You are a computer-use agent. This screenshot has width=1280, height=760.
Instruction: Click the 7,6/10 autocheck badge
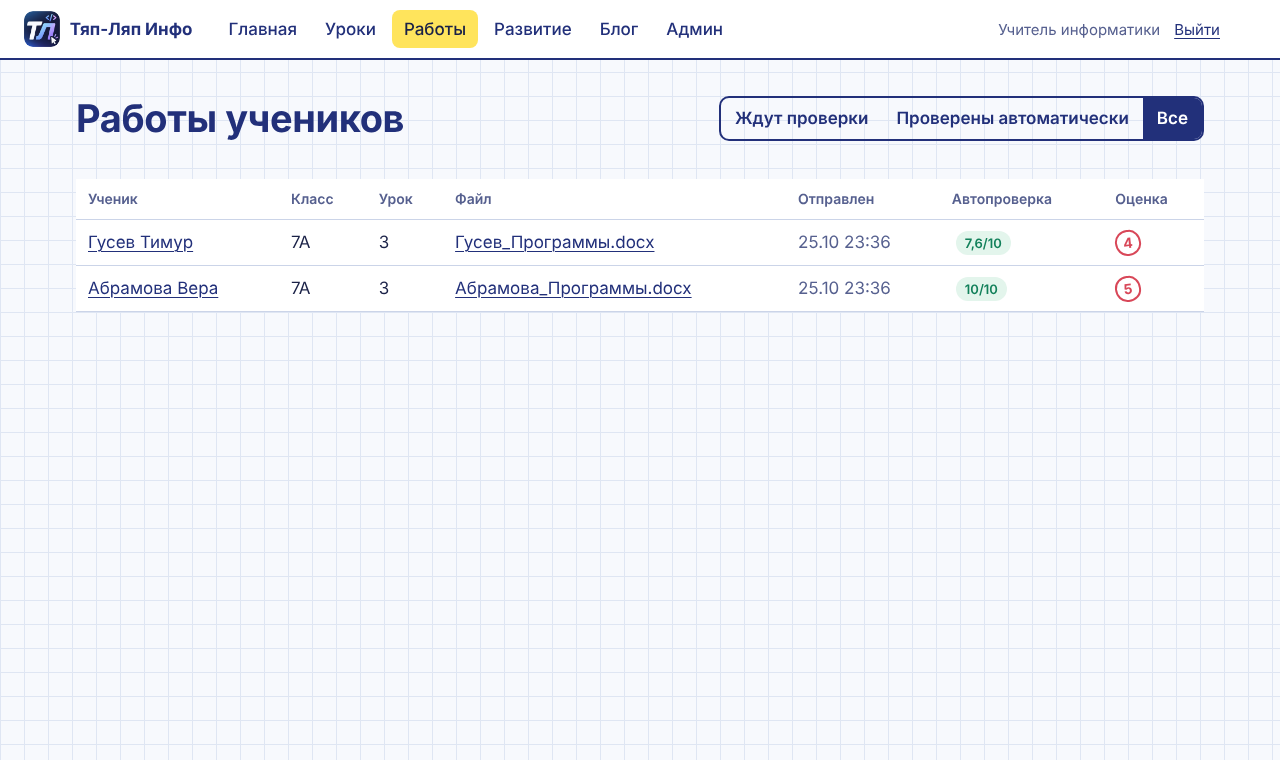point(983,243)
